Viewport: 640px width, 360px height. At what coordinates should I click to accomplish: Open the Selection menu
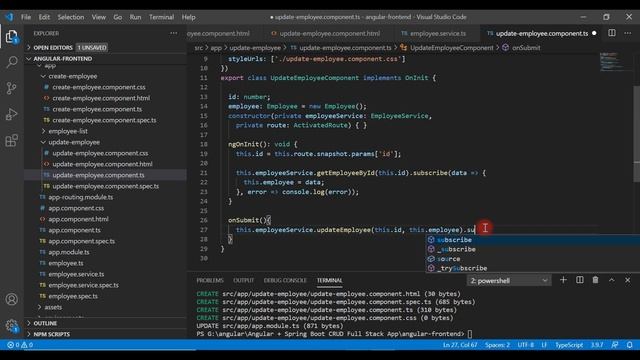71,17
